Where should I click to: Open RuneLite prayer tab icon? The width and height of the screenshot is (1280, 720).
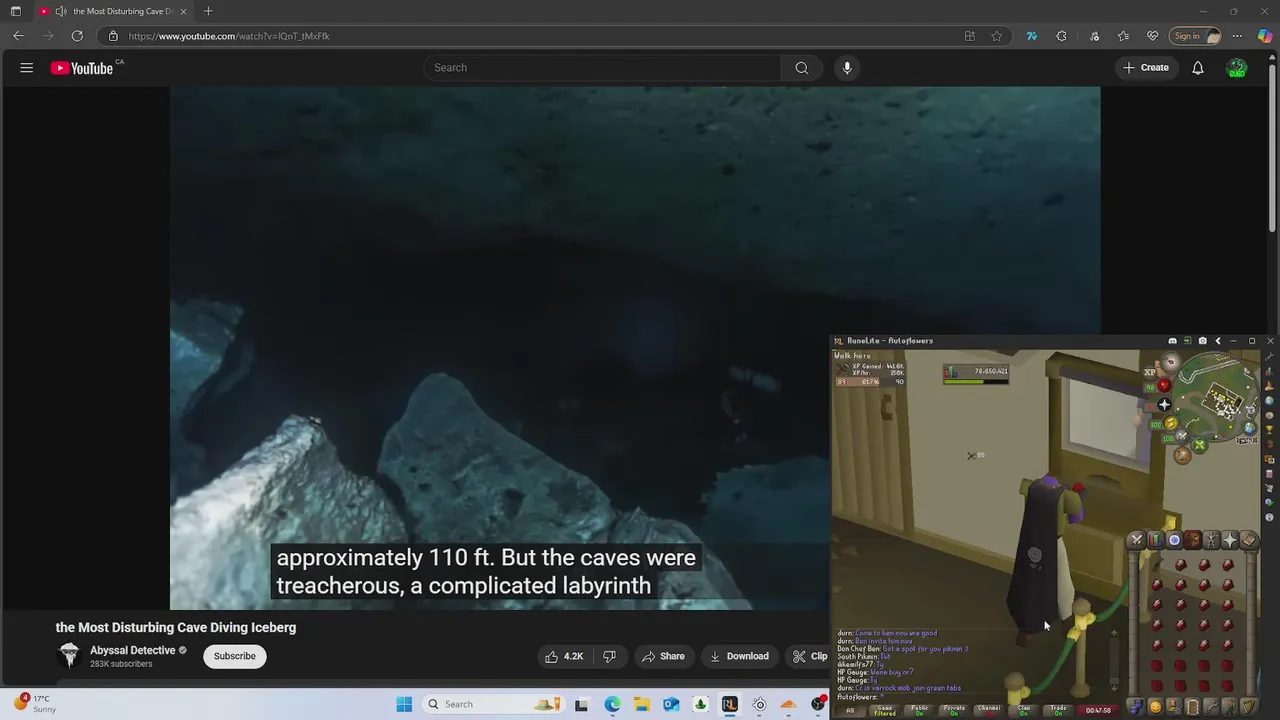1230,540
